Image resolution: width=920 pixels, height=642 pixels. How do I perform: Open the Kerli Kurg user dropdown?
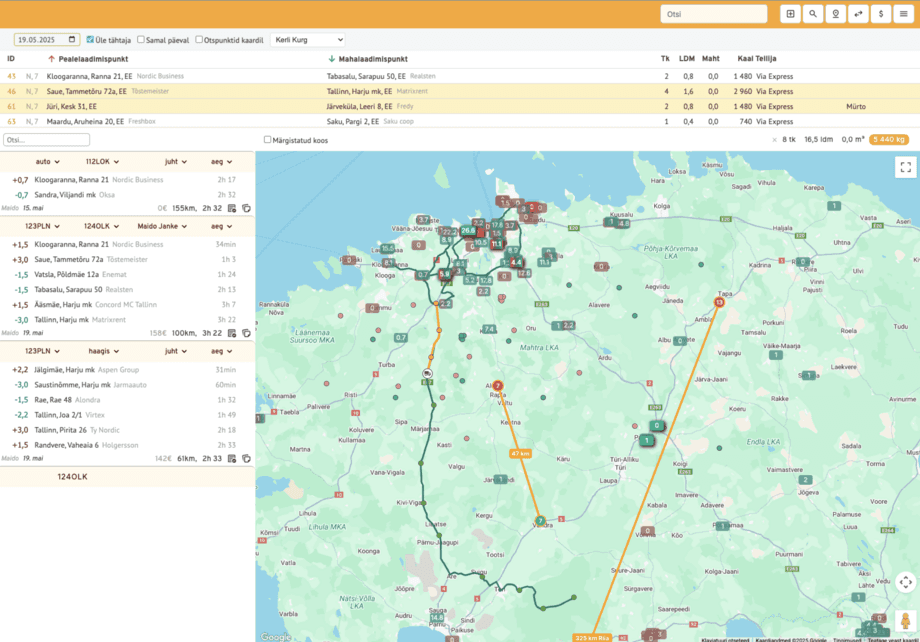coord(308,40)
